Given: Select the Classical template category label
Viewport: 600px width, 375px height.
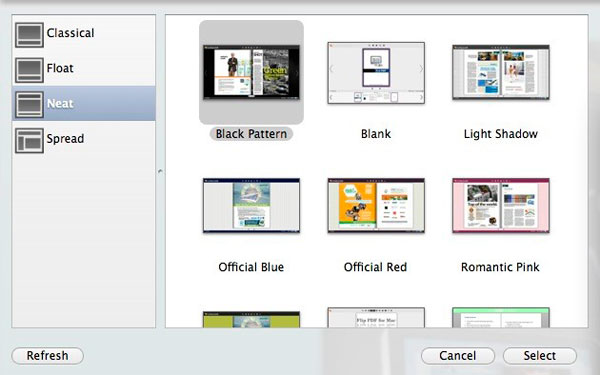Looking at the screenshot, I should (x=70, y=33).
